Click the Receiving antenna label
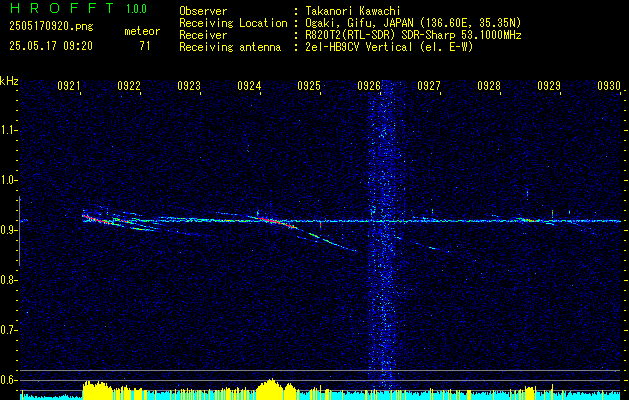The width and height of the screenshot is (629, 400). (230, 47)
